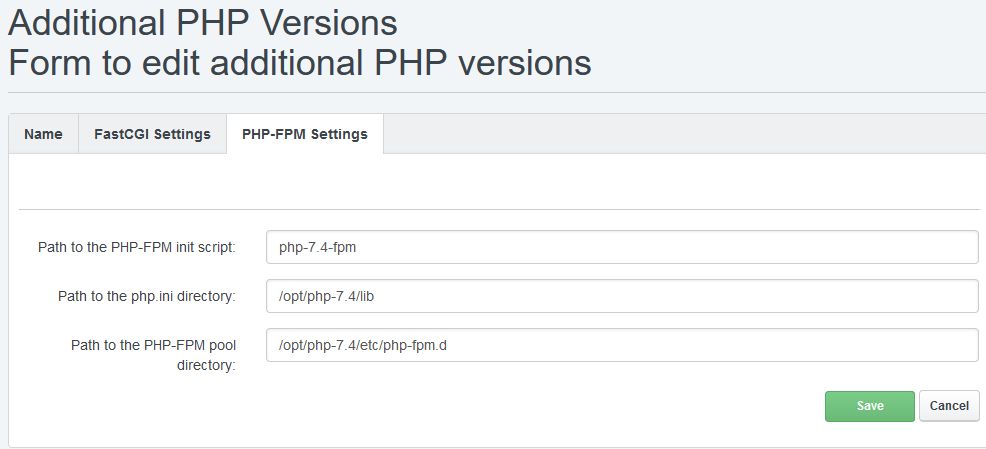This screenshot has width=986, height=449.
Task: Click the 'Path to the PHP-FPM init script:' label
Action: [x=136, y=247]
